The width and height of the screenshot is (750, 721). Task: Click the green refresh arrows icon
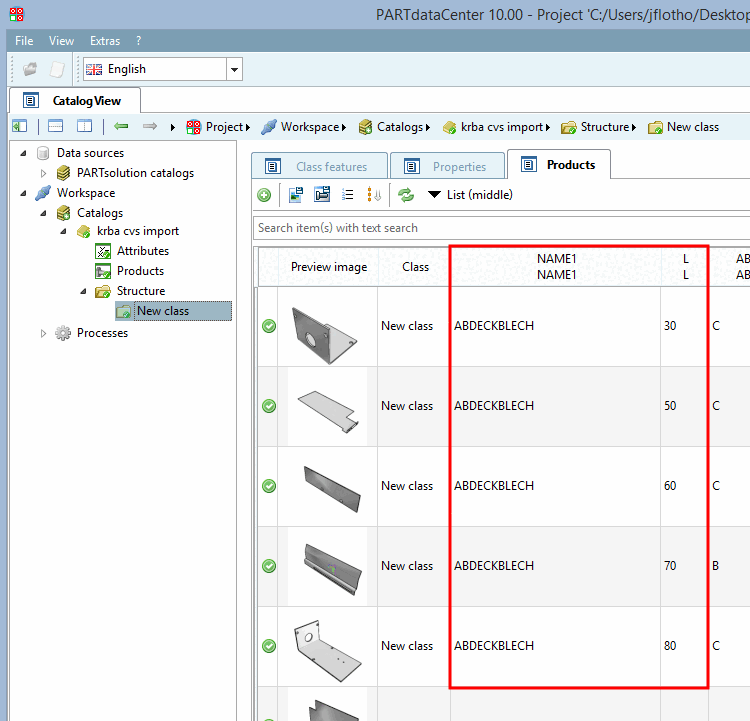[406, 195]
